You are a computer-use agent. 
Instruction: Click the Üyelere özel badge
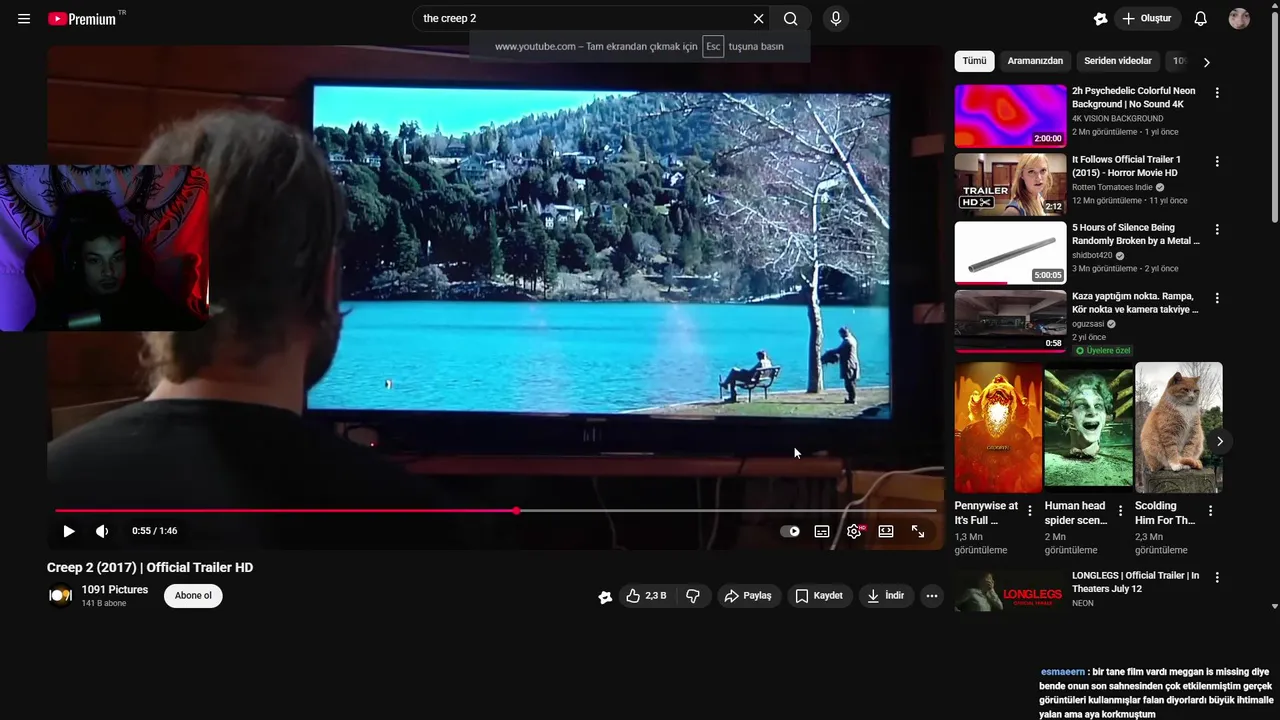(x=1102, y=351)
